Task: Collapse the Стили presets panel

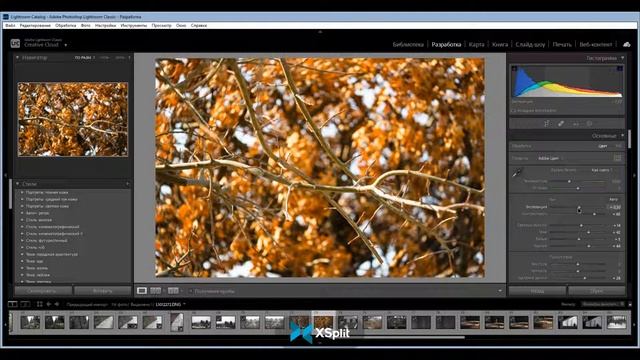Action: click(x=18, y=184)
